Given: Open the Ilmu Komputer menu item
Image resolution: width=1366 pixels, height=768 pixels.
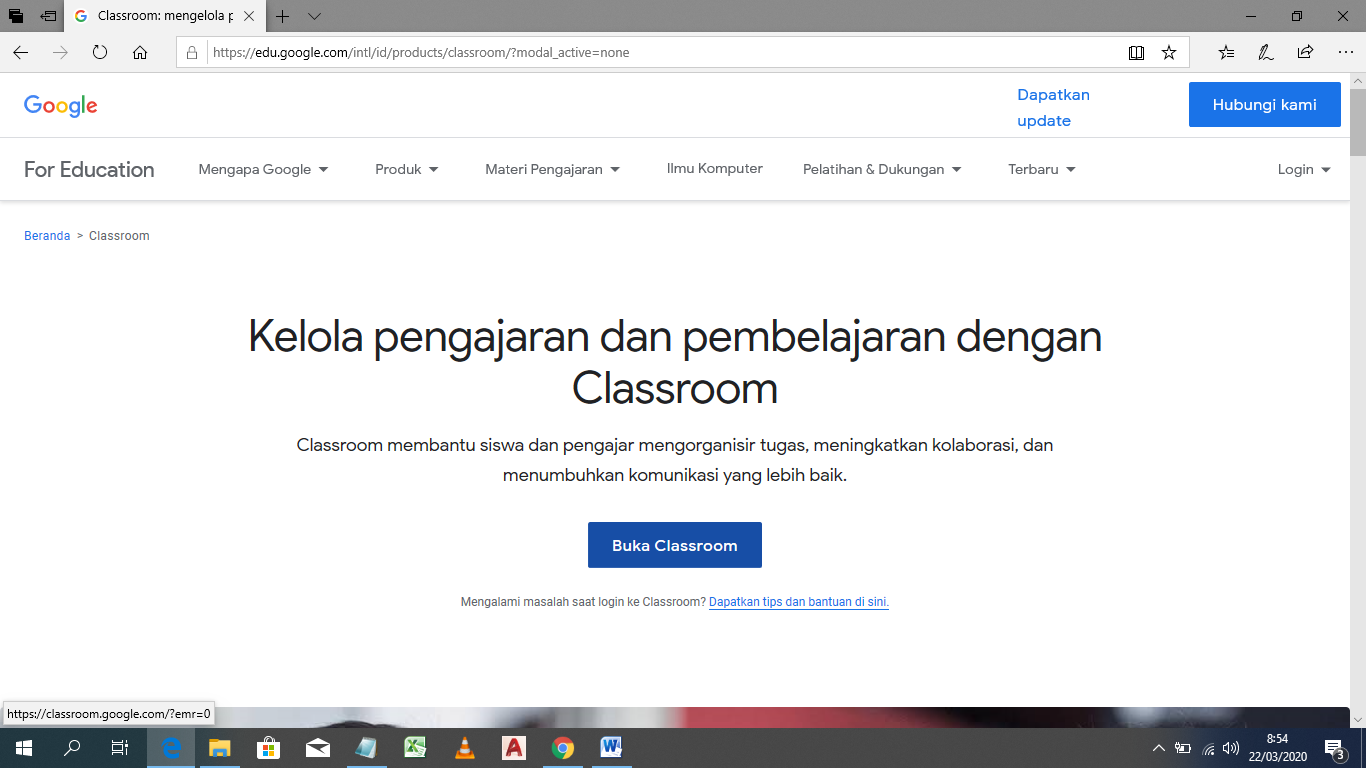Looking at the screenshot, I should click(x=715, y=169).
